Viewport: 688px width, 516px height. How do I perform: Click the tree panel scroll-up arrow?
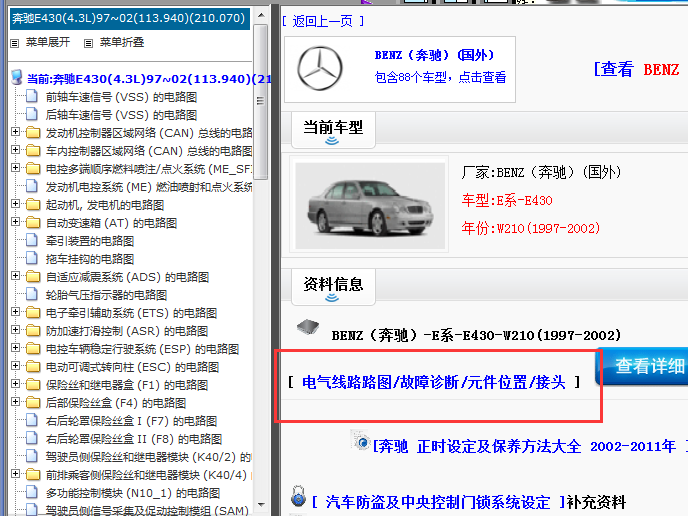tap(261, 15)
